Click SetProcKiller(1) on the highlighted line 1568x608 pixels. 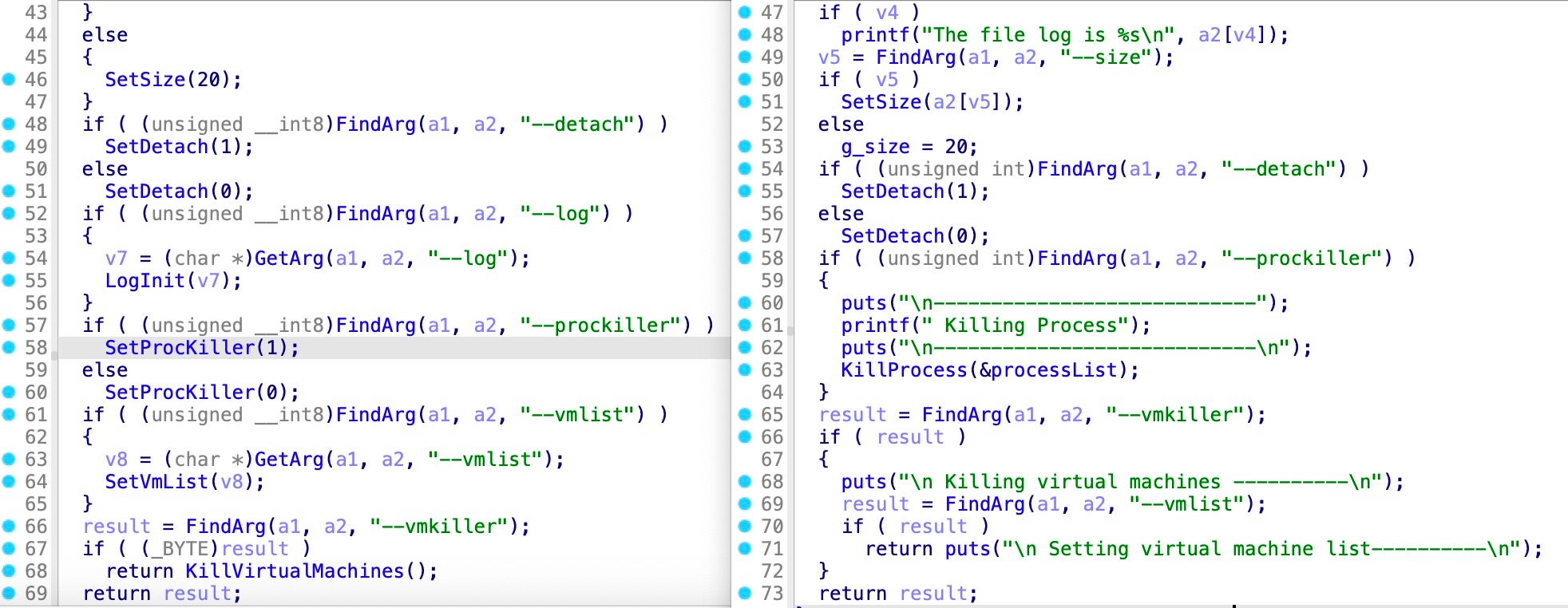click(201, 348)
